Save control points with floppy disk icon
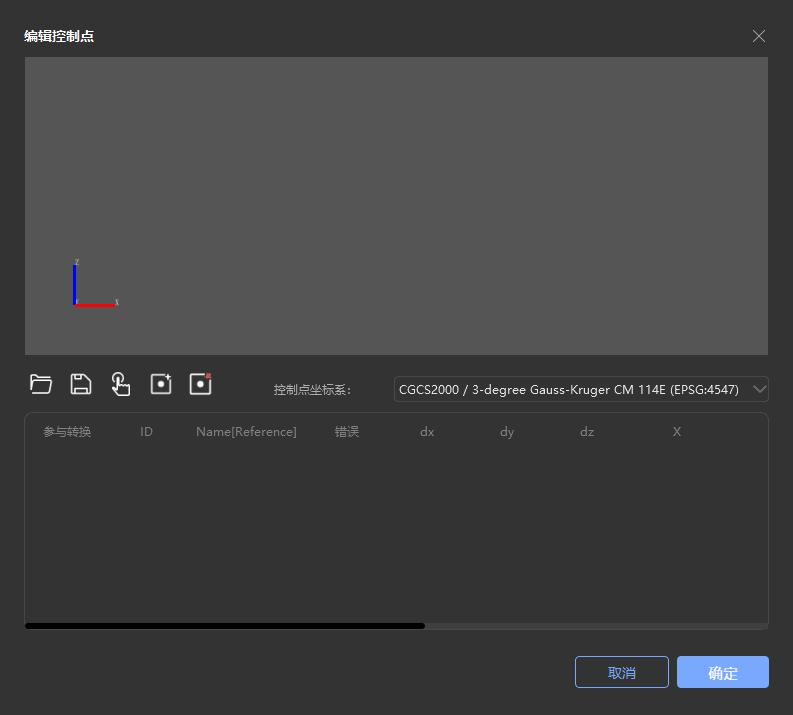Viewport: 793px width, 715px height. click(x=81, y=384)
